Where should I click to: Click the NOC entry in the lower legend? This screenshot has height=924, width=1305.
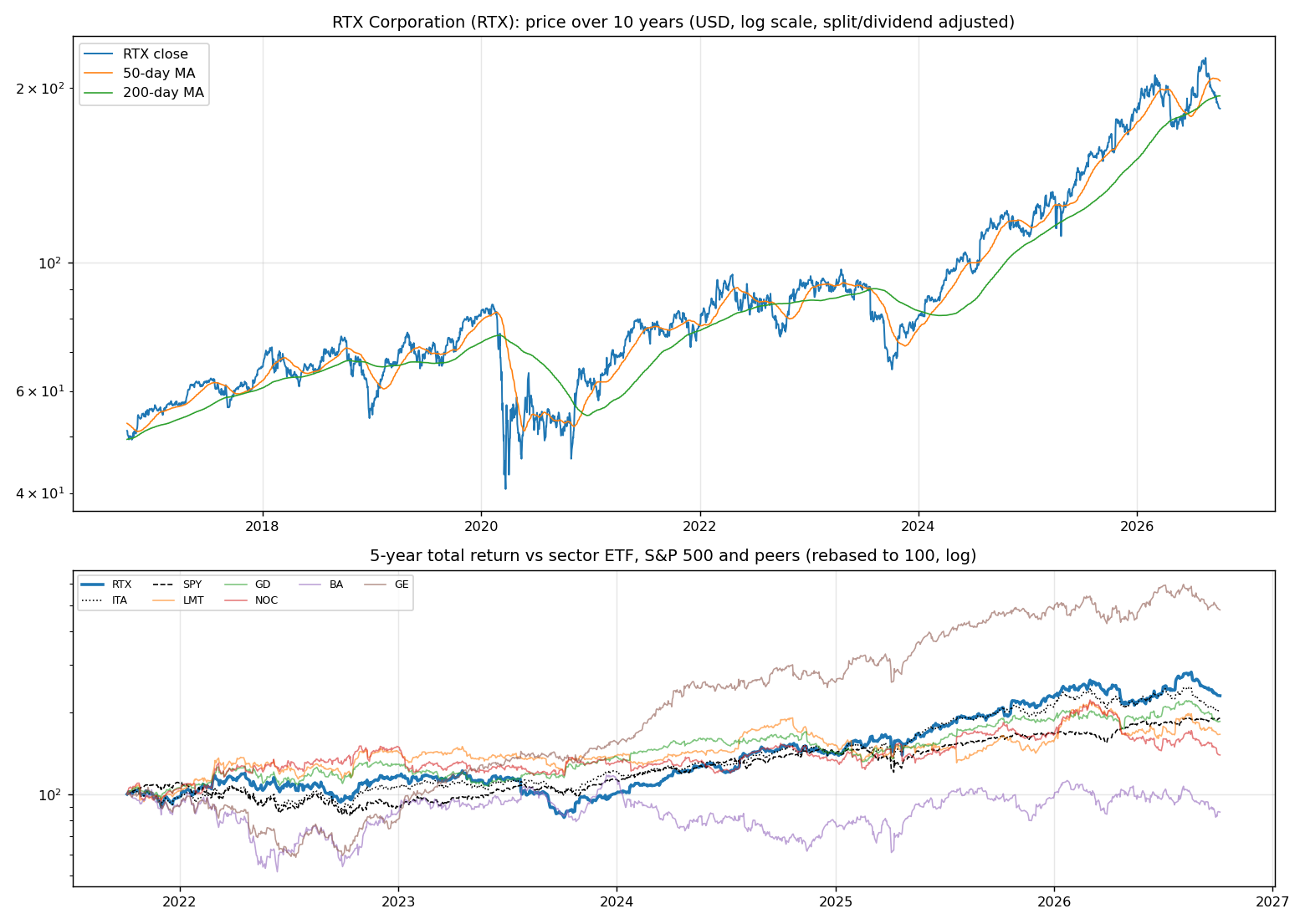(x=252, y=600)
